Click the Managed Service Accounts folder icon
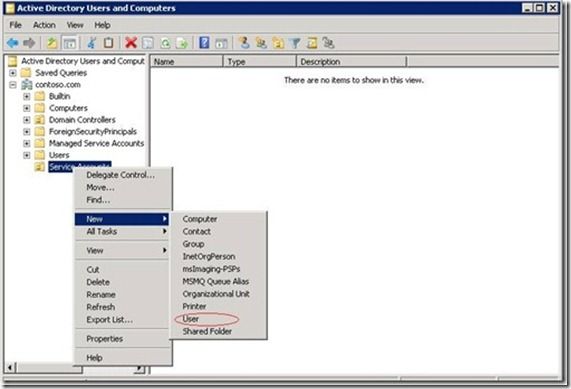Screen dimensions: 571x389 40,143
